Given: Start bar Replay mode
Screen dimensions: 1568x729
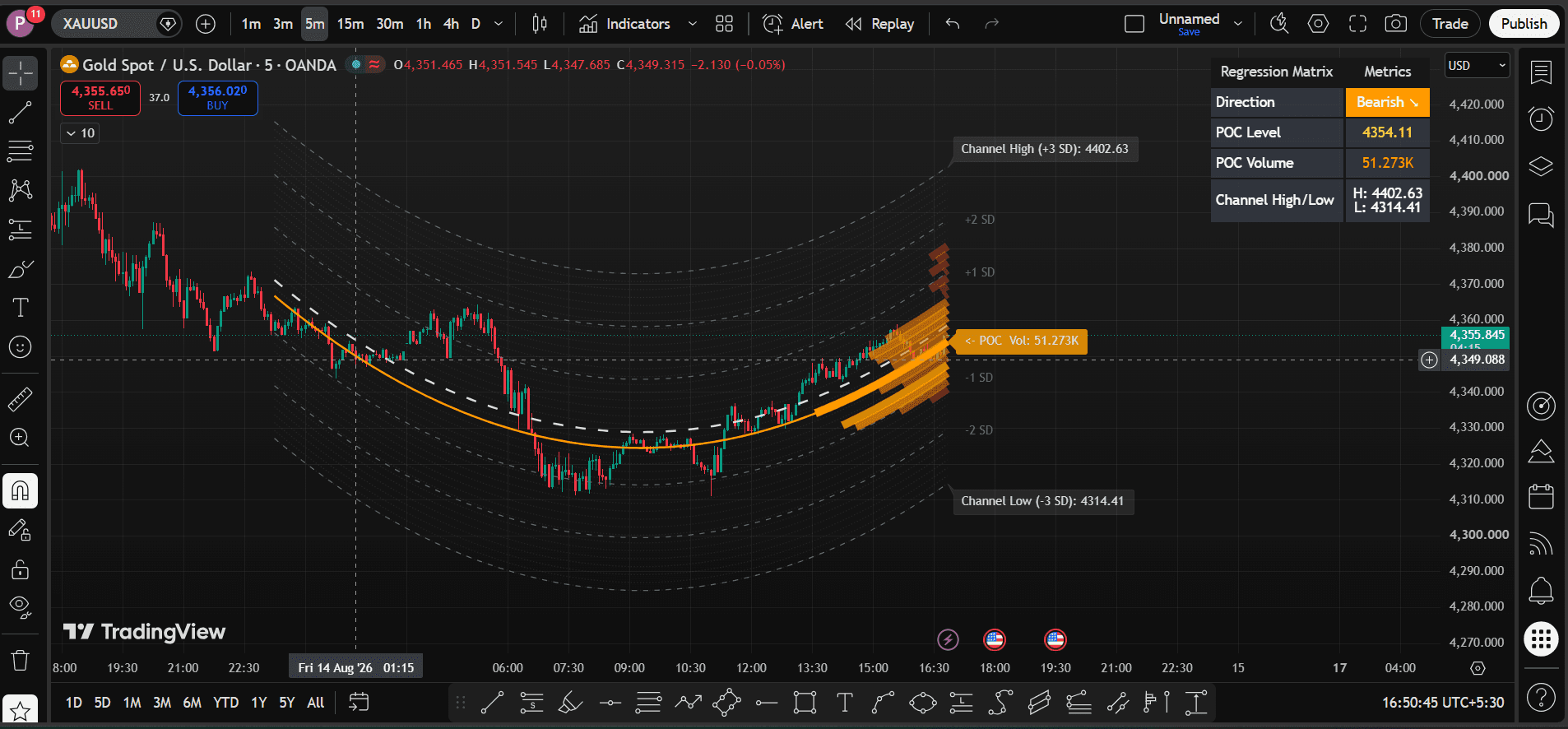Looking at the screenshot, I should pyautogui.click(x=879, y=24).
